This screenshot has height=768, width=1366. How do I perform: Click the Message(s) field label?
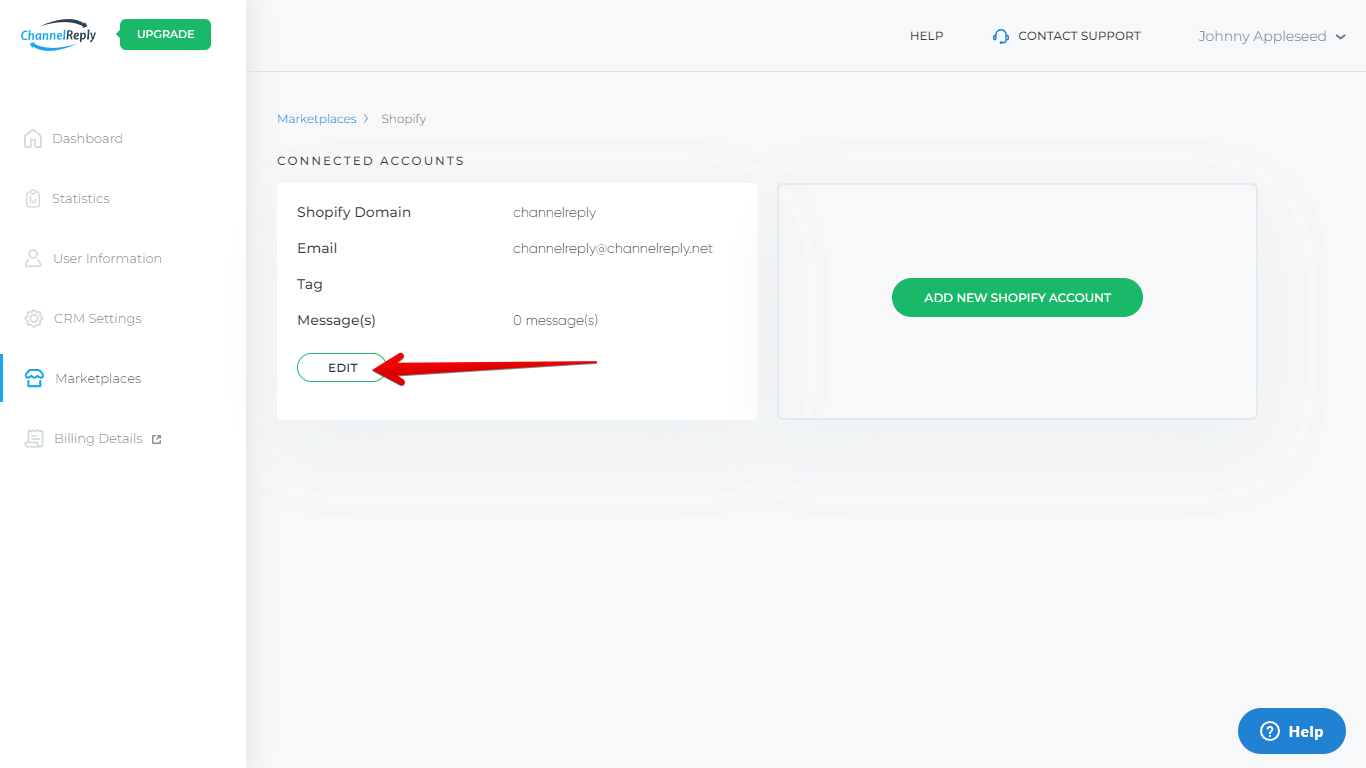[x=336, y=320]
